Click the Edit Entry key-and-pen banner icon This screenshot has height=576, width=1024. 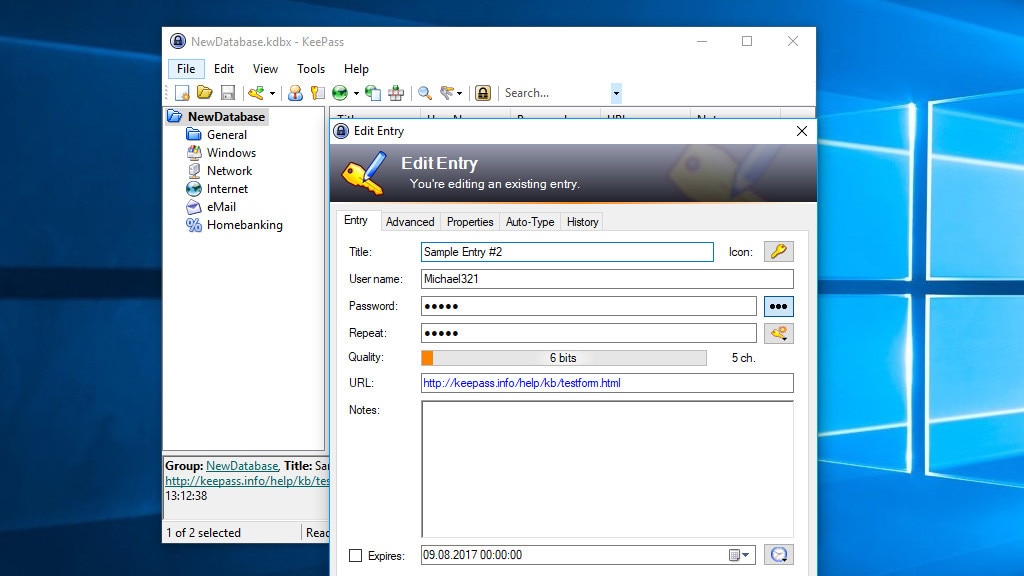click(x=364, y=173)
